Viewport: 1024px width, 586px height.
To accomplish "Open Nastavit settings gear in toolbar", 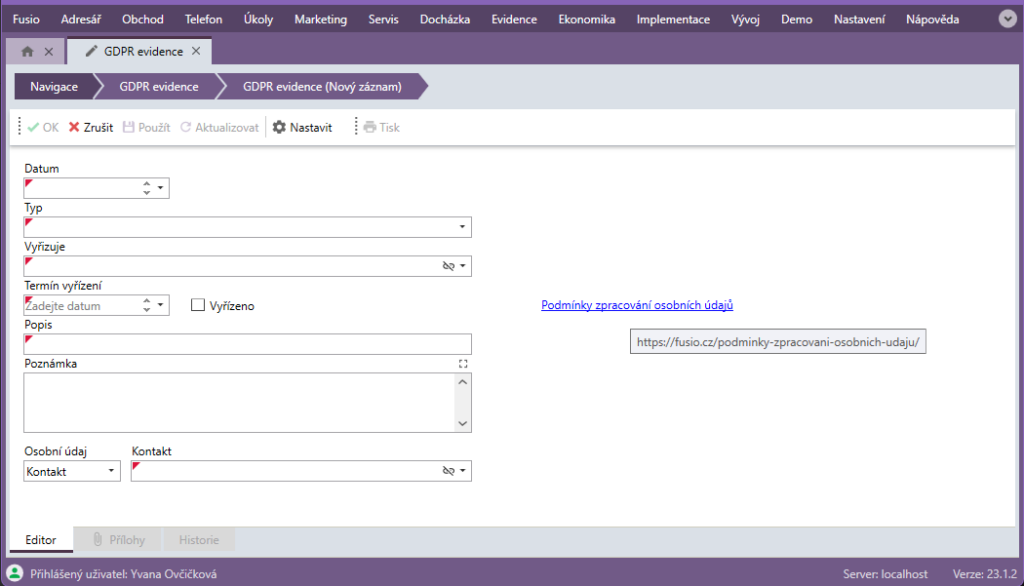I will (x=279, y=128).
